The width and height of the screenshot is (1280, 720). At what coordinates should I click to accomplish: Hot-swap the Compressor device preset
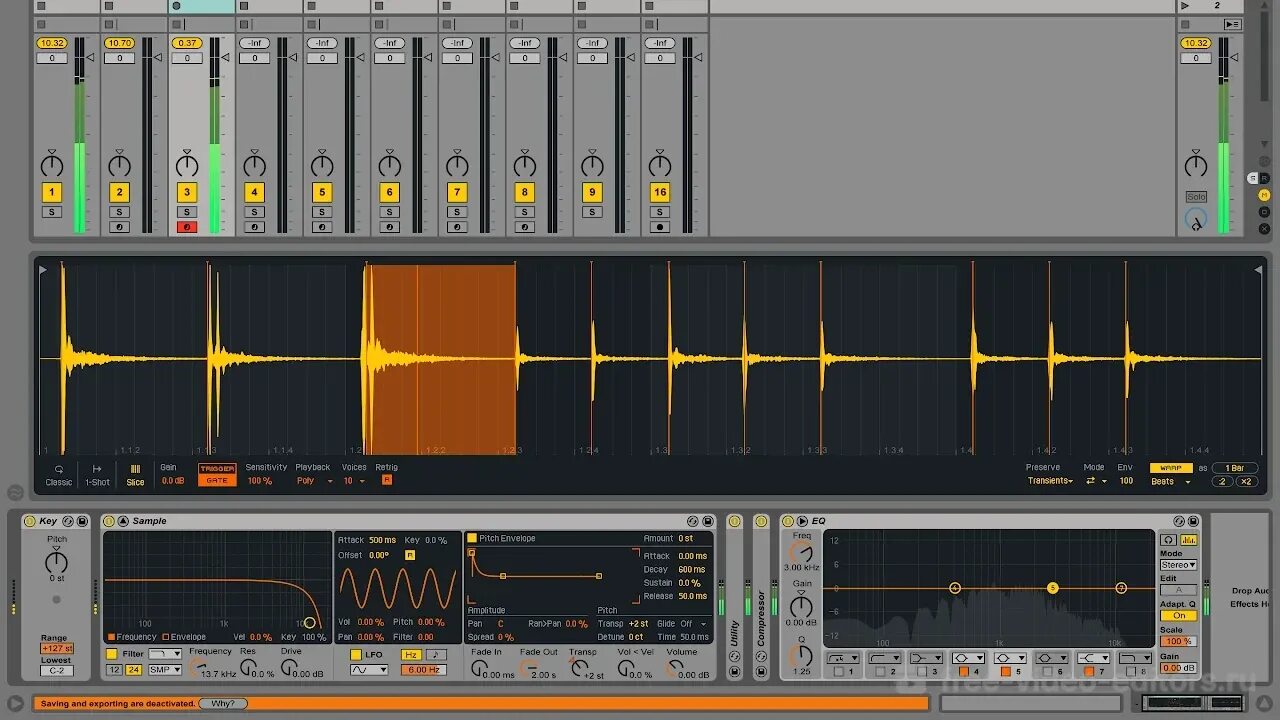point(761,657)
